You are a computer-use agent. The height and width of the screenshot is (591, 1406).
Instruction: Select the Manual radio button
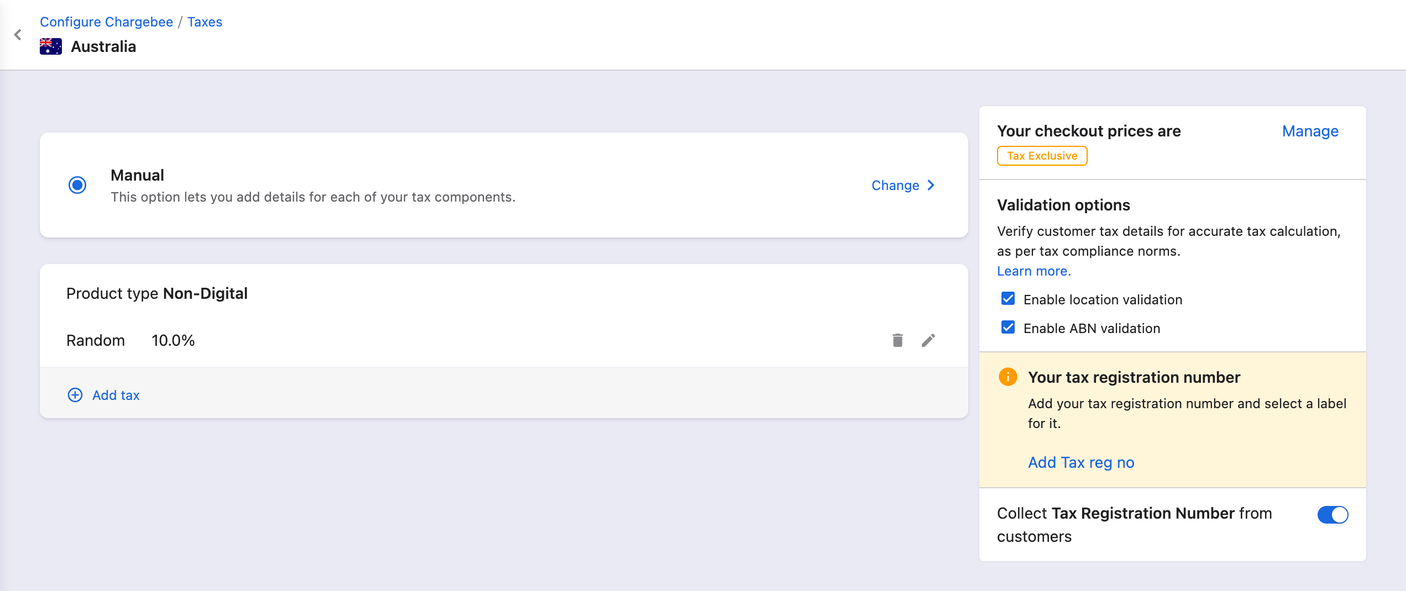click(77, 185)
